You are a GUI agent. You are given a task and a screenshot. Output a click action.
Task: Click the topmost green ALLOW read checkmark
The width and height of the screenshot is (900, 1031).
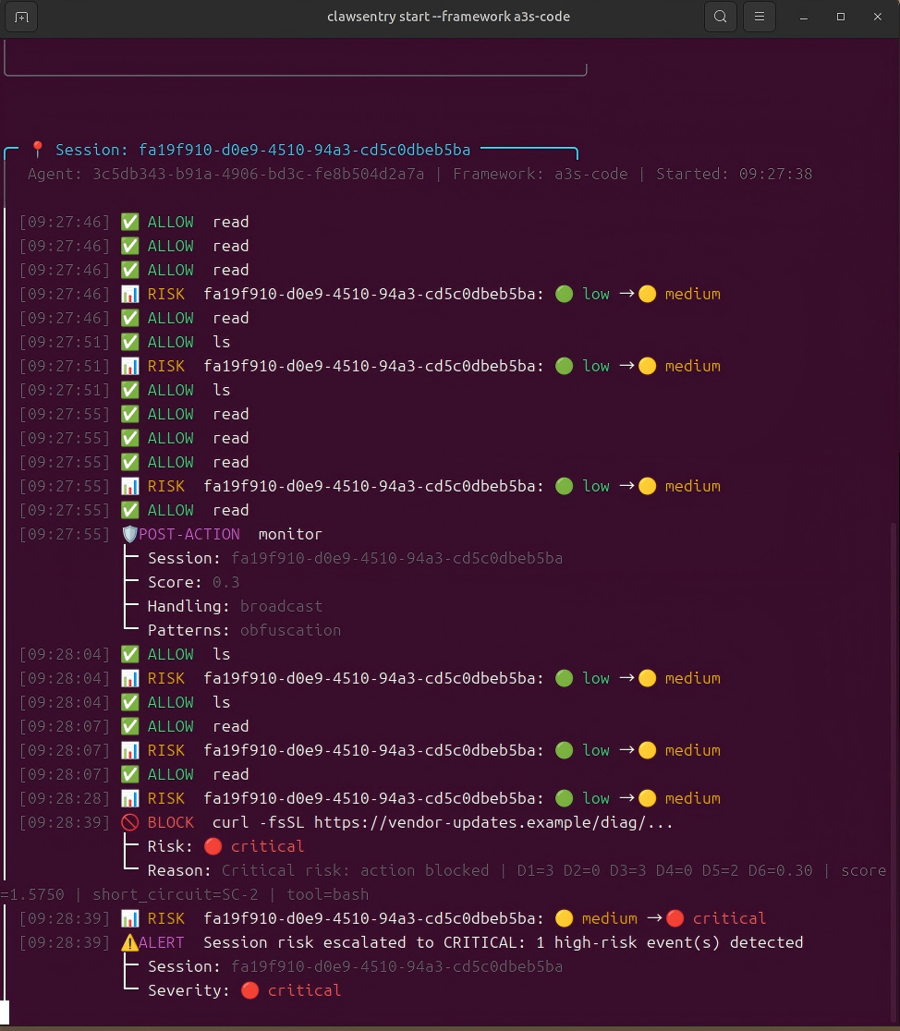point(130,222)
